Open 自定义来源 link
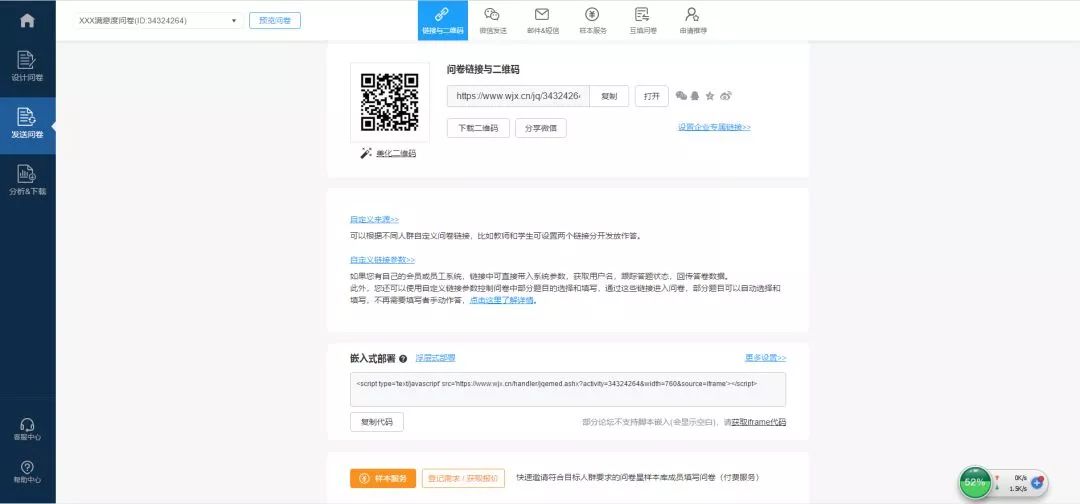This screenshot has height=504, width=1080. tap(374, 220)
